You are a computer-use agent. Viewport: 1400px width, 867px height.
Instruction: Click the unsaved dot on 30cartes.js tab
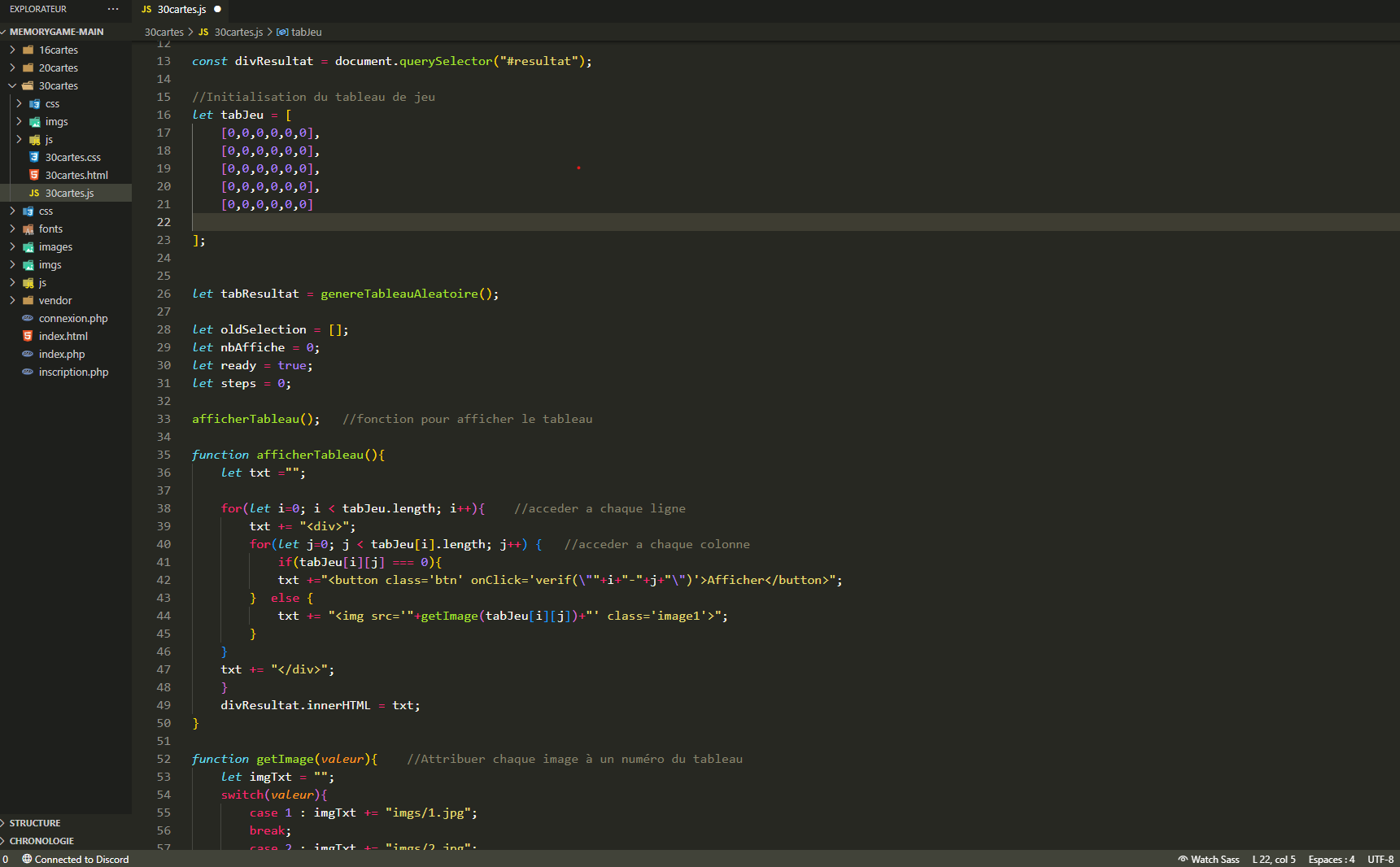217,10
